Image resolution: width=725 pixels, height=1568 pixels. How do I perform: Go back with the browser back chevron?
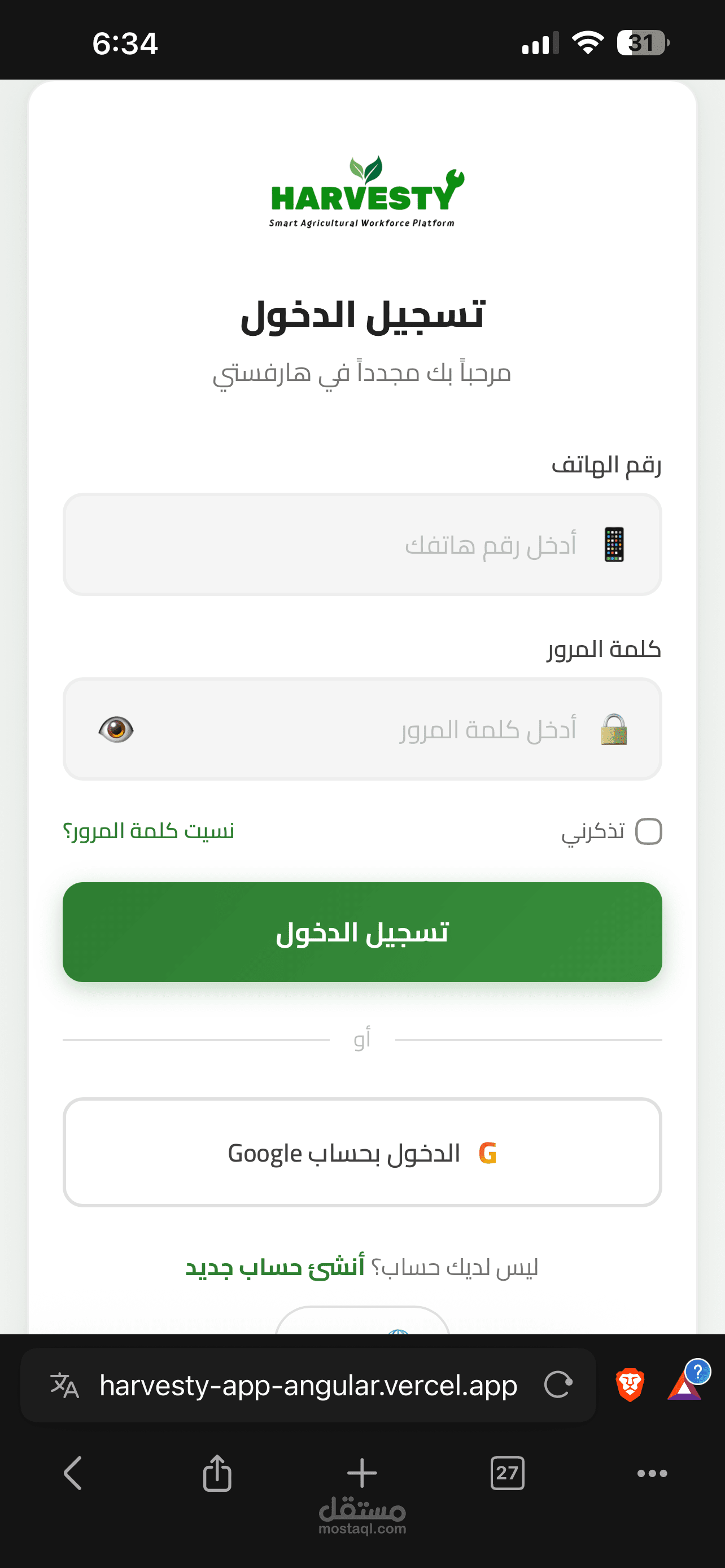coord(72,1473)
